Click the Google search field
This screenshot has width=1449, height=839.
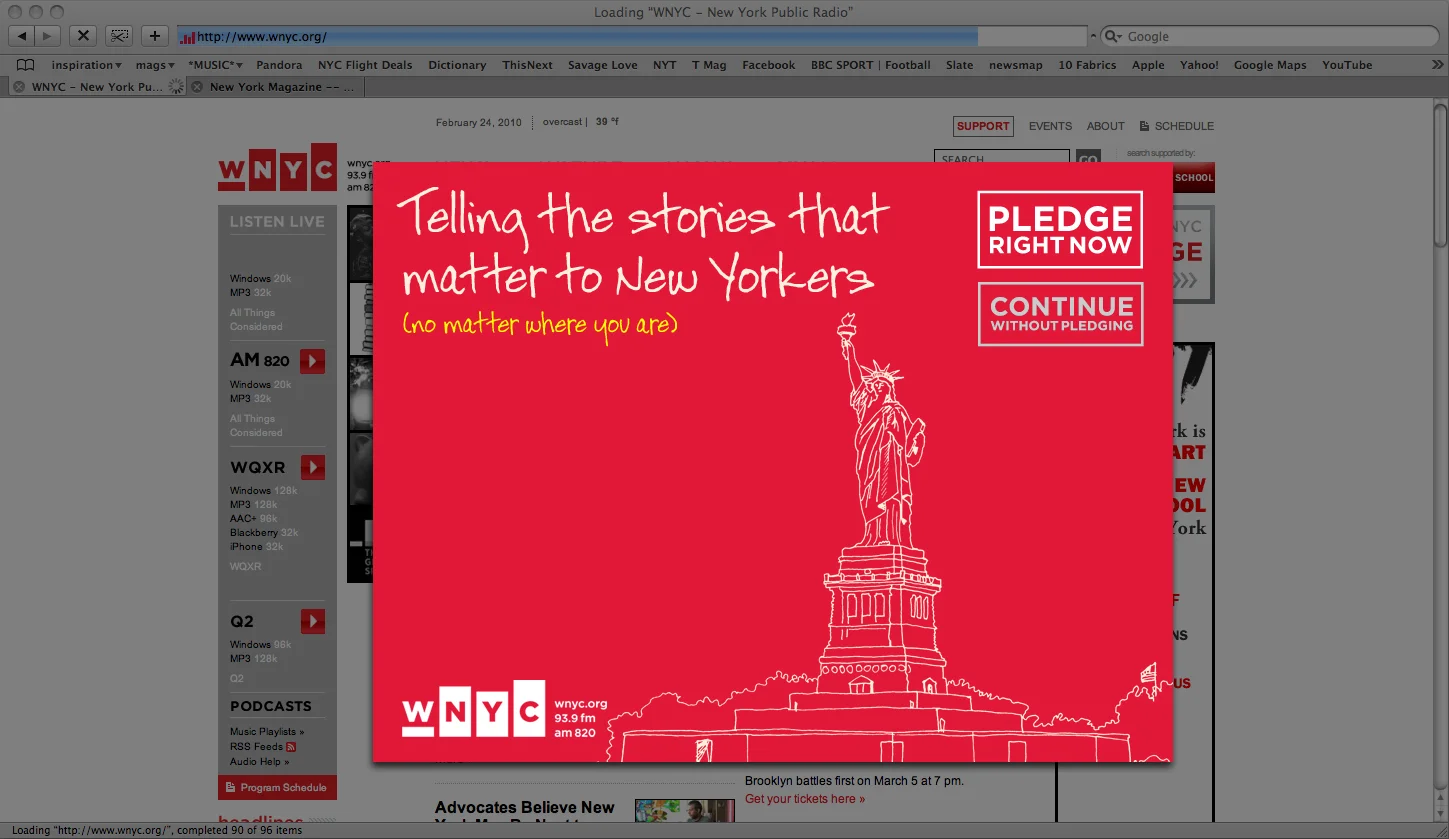click(x=1270, y=36)
